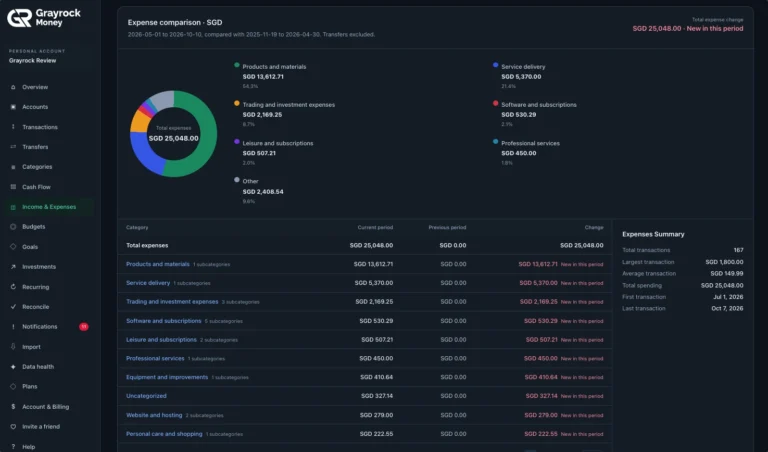Click Uncategorized row SGD 327.14 current amount

(x=377, y=396)
